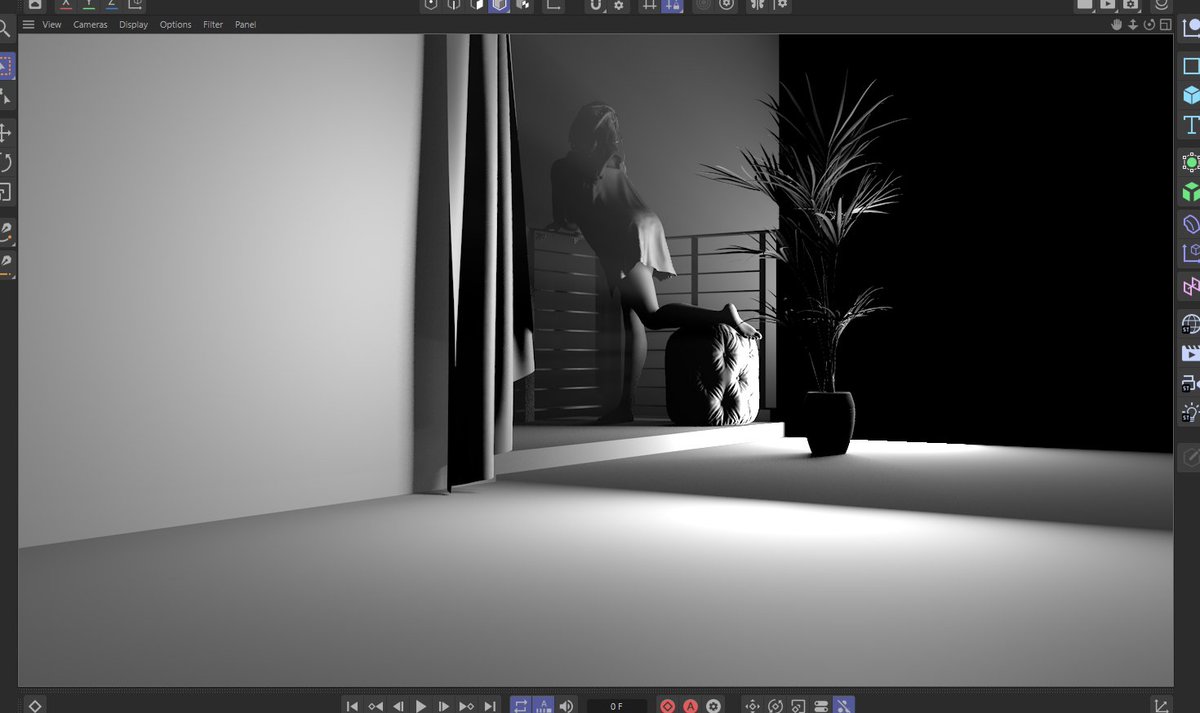The height and width of the screenshot is (713, 1200).
Task: Open the Filter menu
Action: coord(213,24)
